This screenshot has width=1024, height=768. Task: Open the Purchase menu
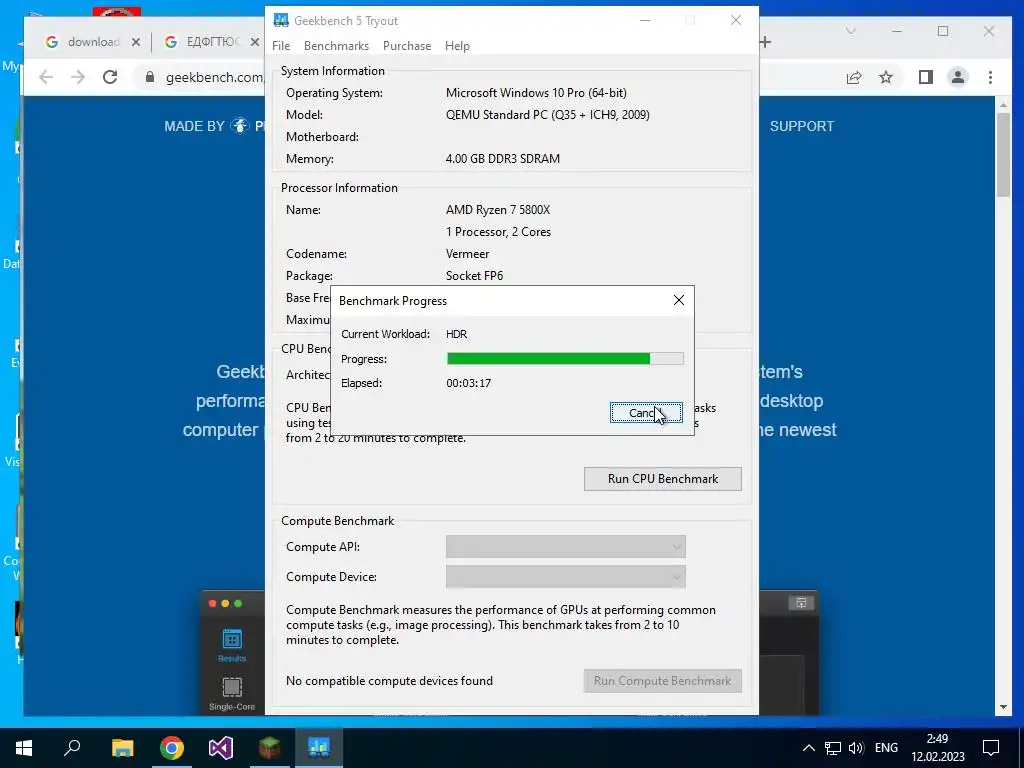point(407,46)
